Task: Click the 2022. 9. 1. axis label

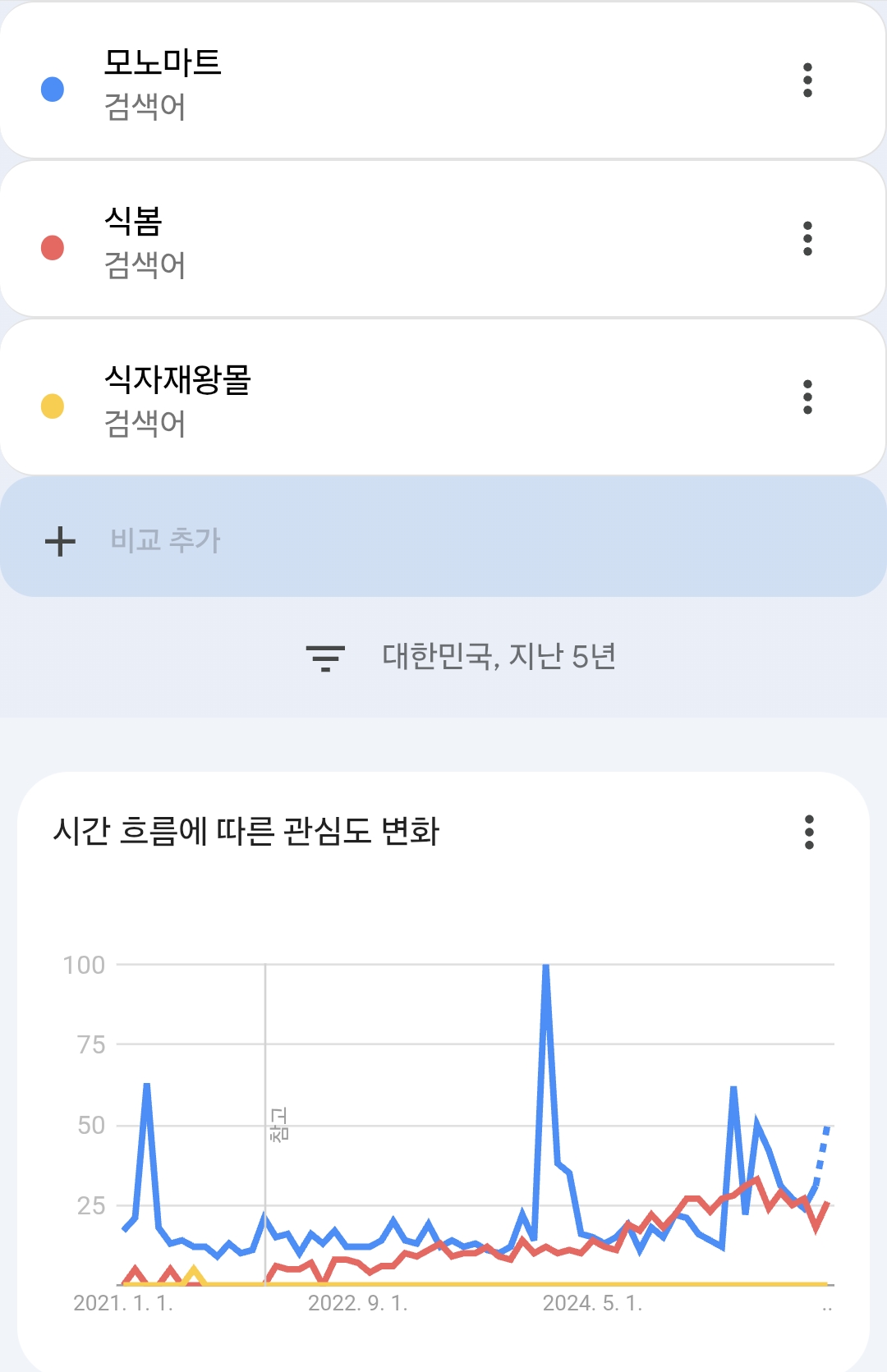Action: 357,1303
